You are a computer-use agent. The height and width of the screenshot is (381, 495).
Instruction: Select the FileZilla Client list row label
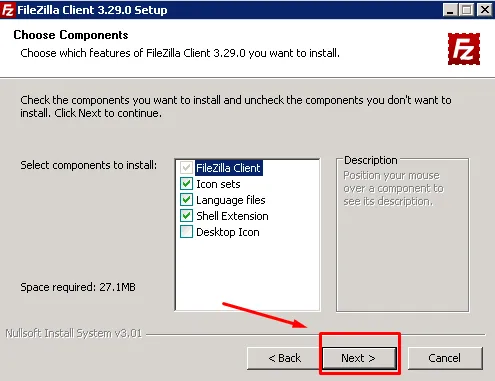point(229,168)
